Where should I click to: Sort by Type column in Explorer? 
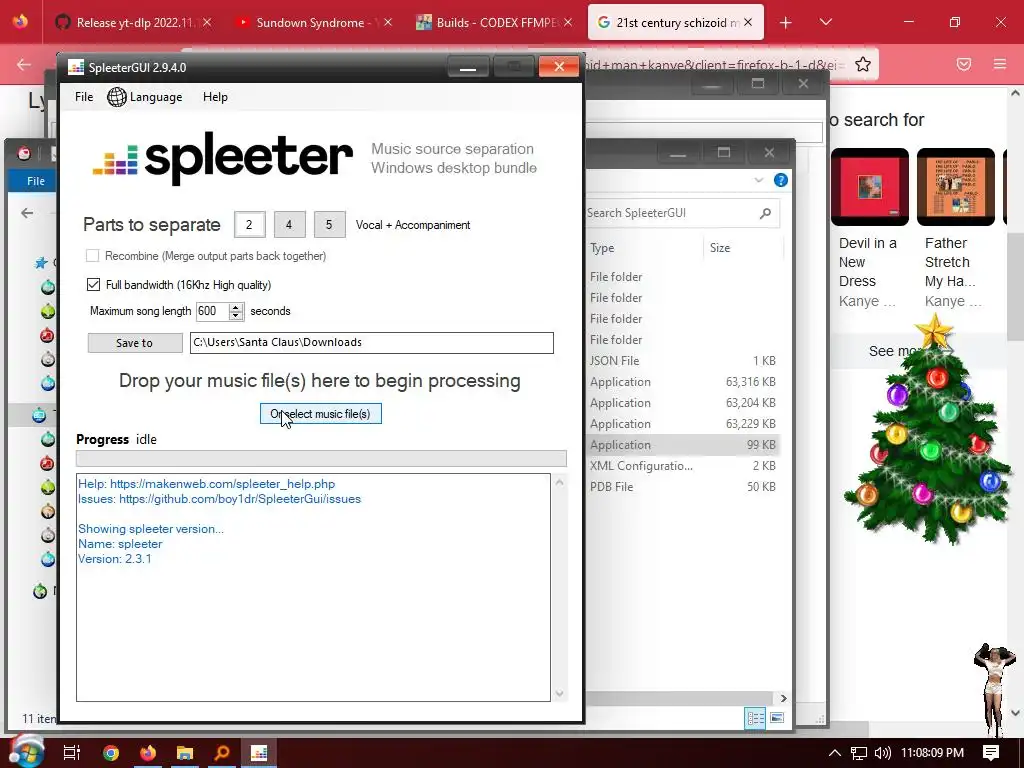tap(602, 248)
